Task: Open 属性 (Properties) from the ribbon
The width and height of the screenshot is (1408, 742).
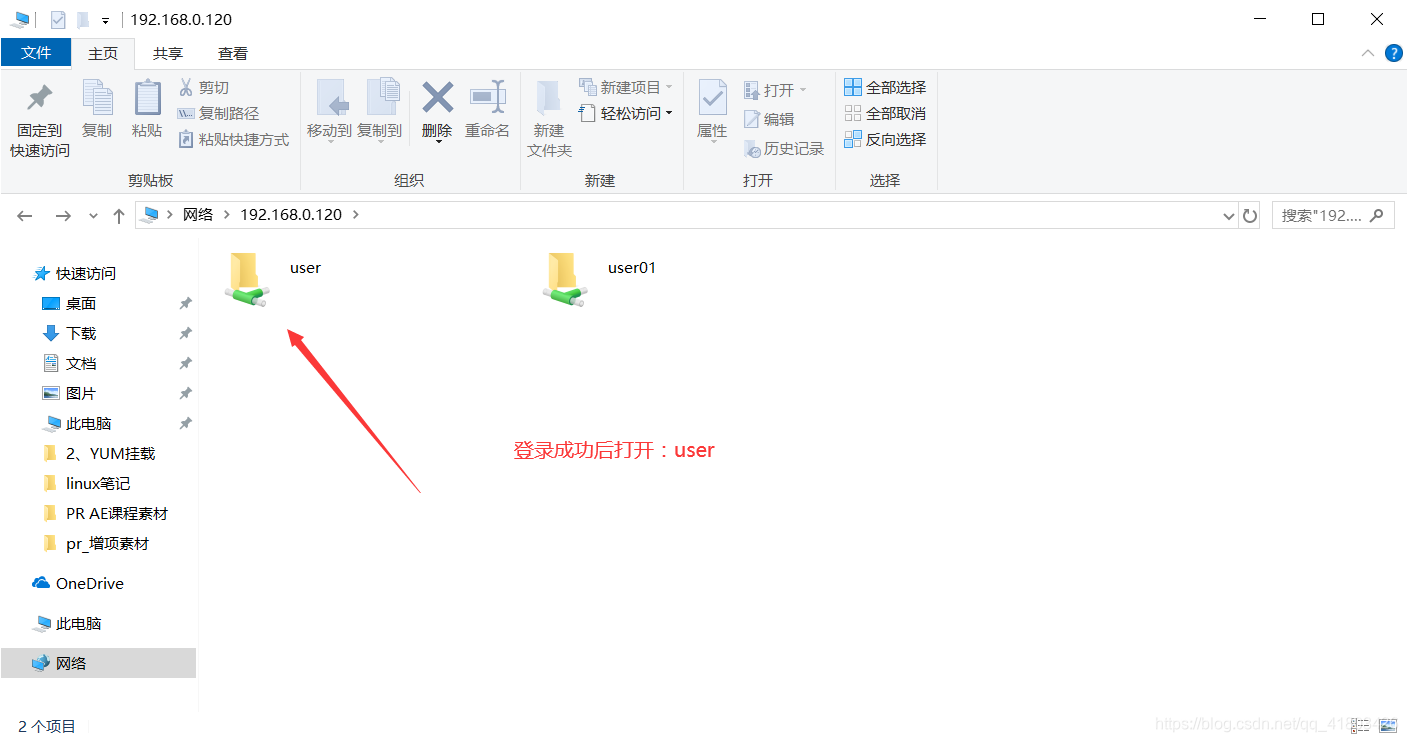Action: point(711,110)
